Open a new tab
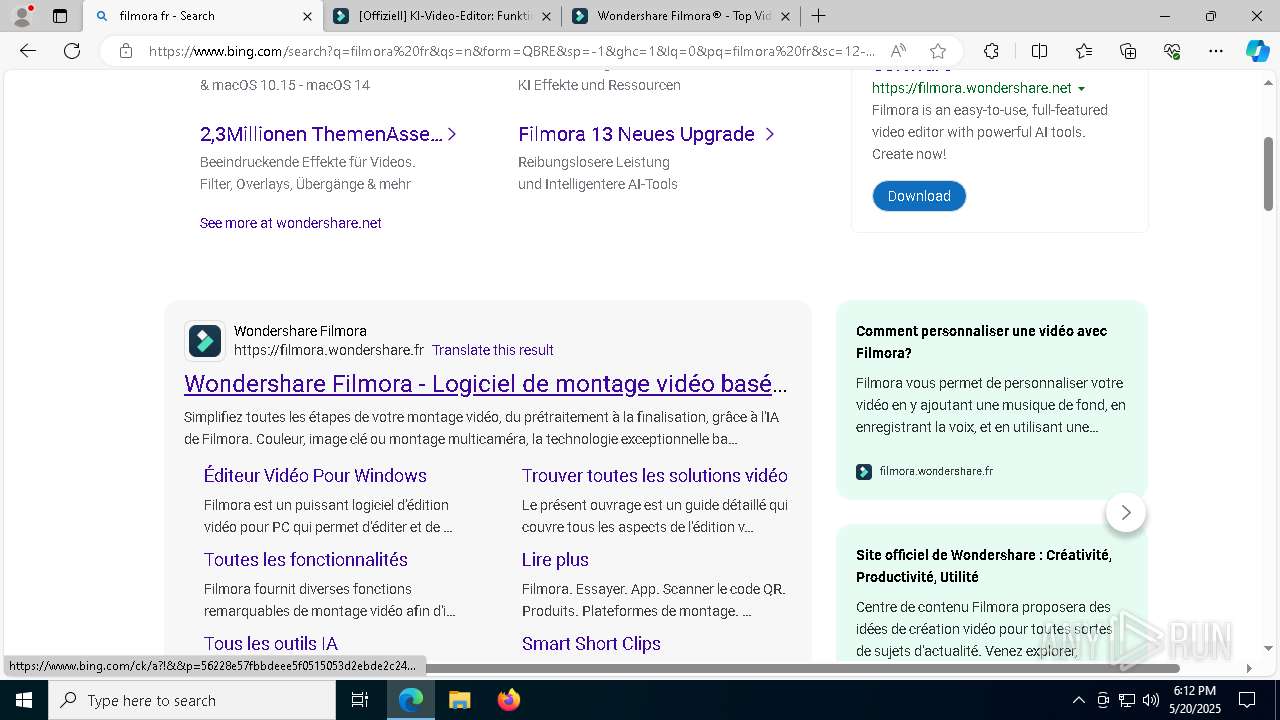Image resolution: width=1280 pixels, height=720 pixels. (x=818, y=16)
